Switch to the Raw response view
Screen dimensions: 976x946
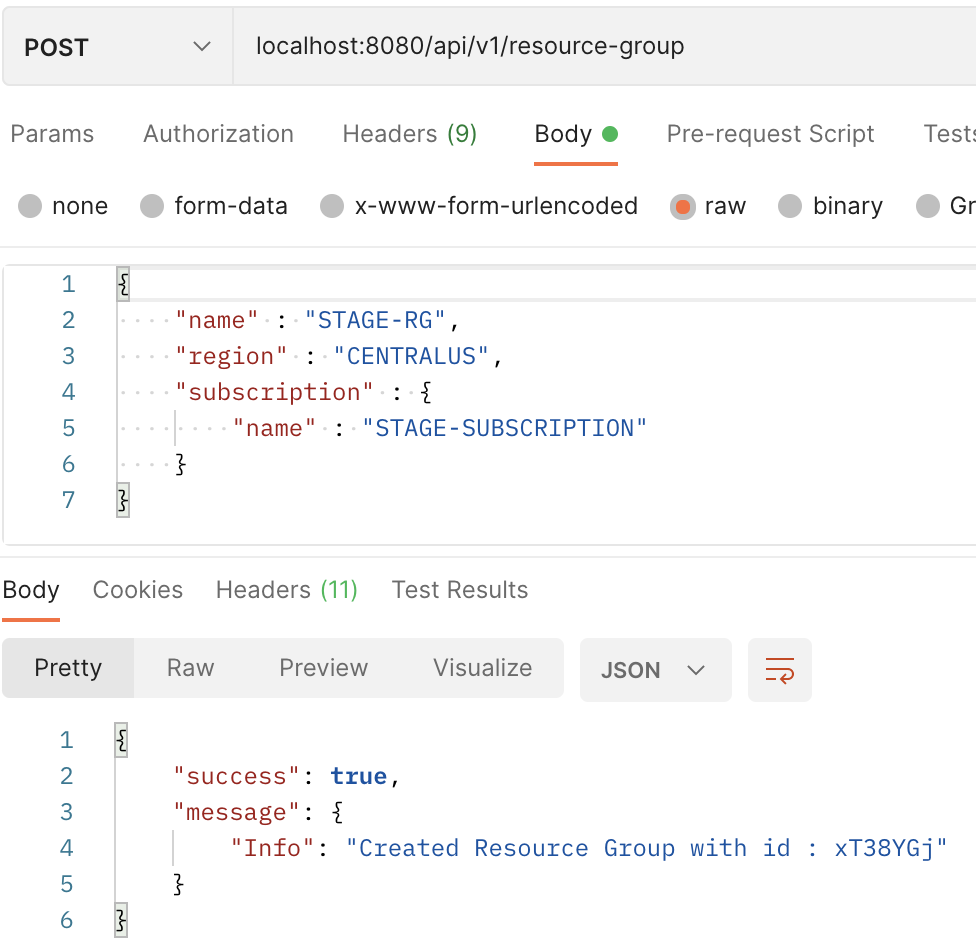[x=189, y=668]
